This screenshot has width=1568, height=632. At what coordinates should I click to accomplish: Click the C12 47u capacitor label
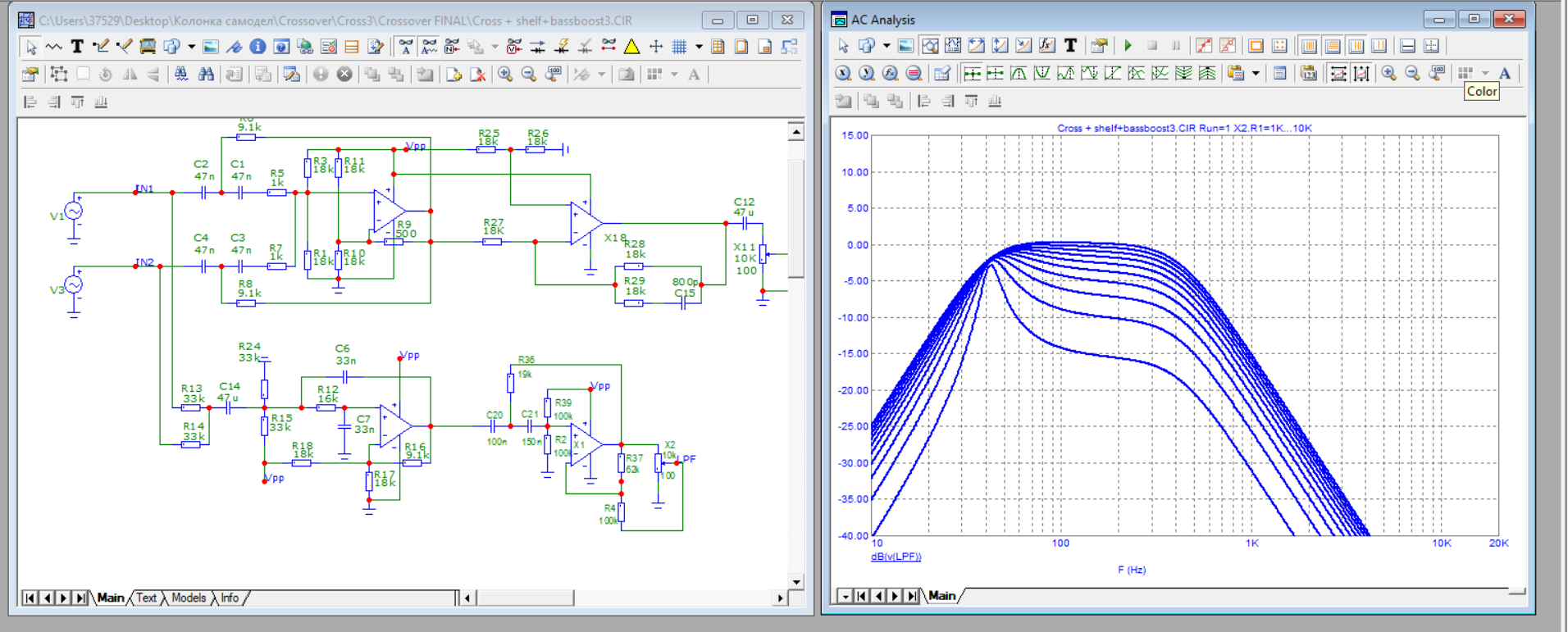pyautogui.click(x=744, y=207)
